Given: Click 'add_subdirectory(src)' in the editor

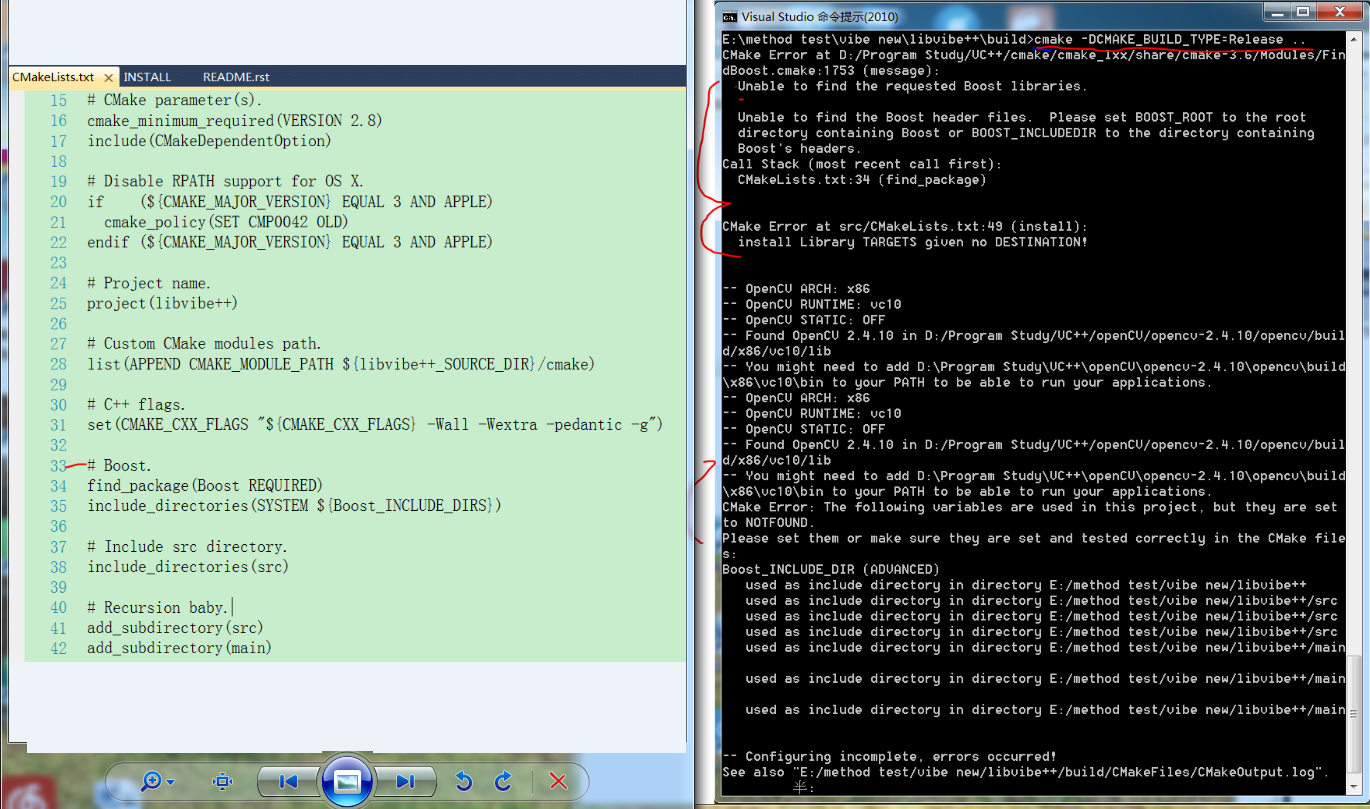Looking at the screenshot, I should [x=175, y=628].
